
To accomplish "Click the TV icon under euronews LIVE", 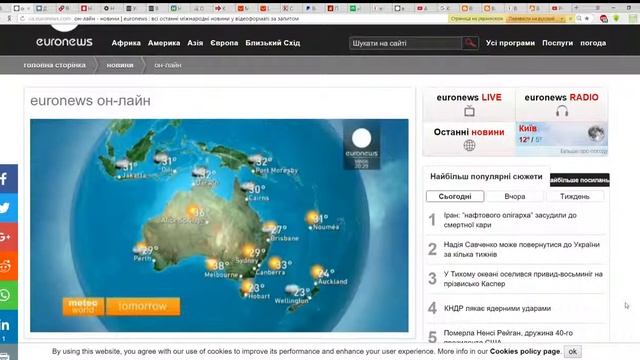I will click(x=469, y=111).
